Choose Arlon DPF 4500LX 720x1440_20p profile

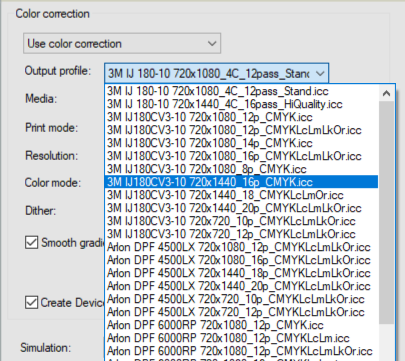(x=242, y=286)
